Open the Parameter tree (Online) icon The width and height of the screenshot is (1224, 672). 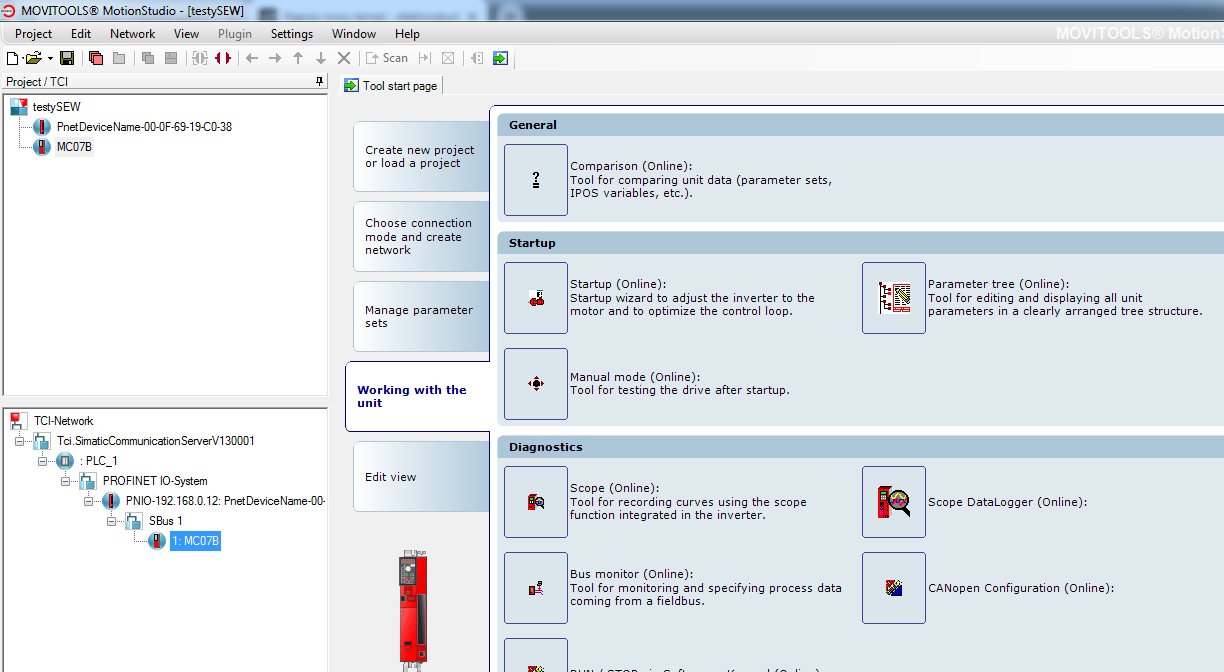click(894, 298)
